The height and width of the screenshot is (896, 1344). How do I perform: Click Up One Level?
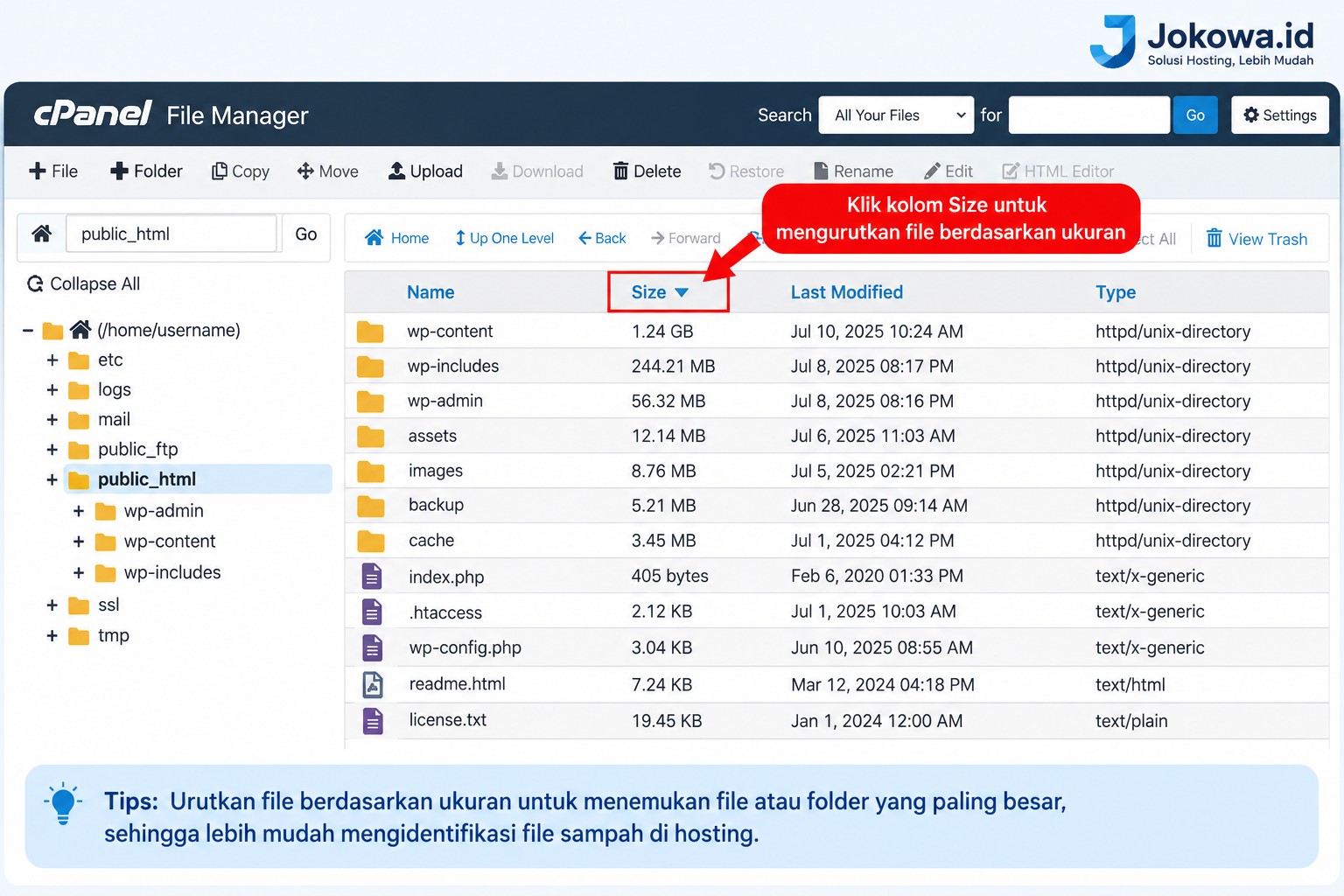coord(504,238)
